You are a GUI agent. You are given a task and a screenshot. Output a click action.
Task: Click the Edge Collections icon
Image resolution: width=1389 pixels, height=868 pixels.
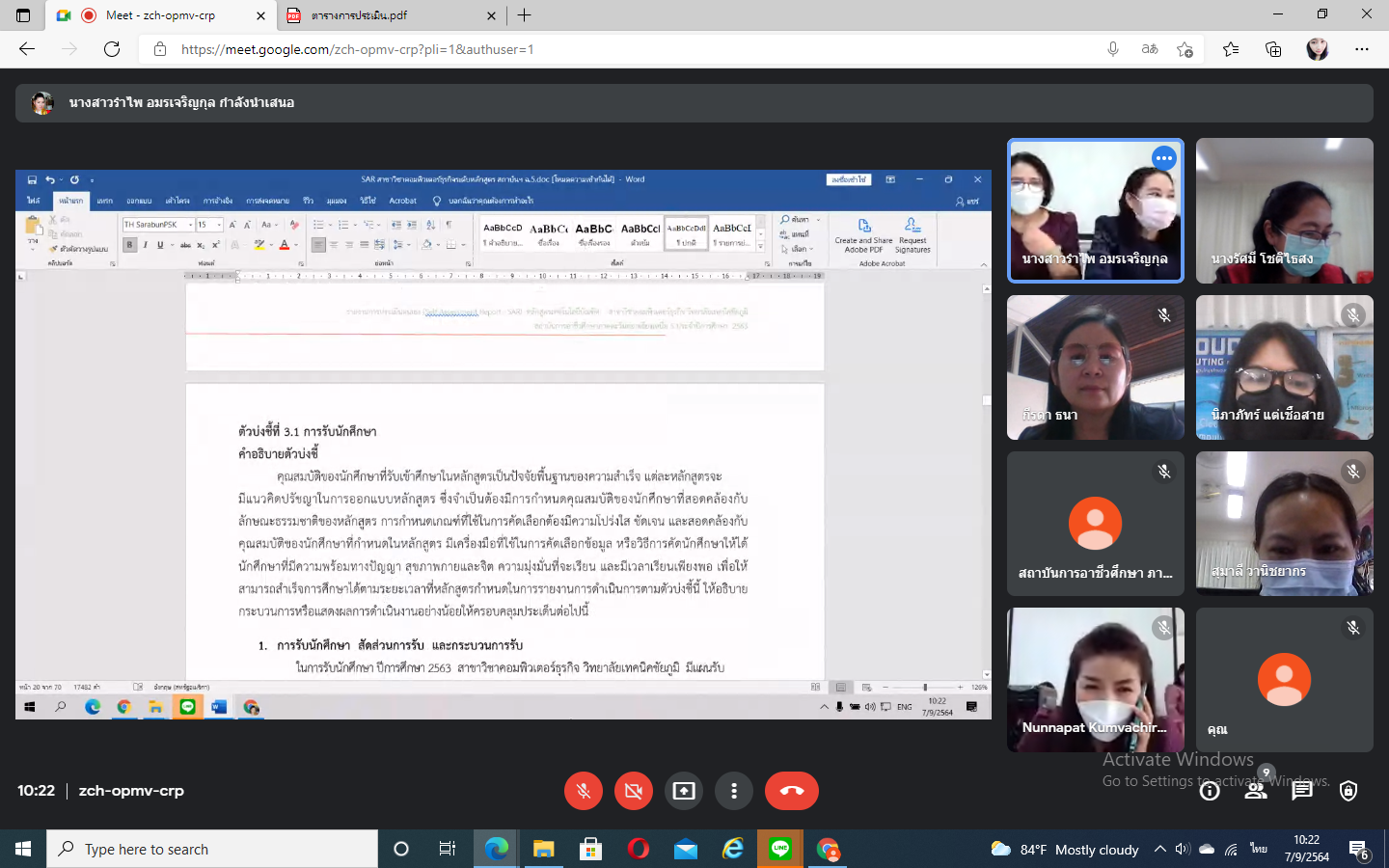coord(1273,49)
